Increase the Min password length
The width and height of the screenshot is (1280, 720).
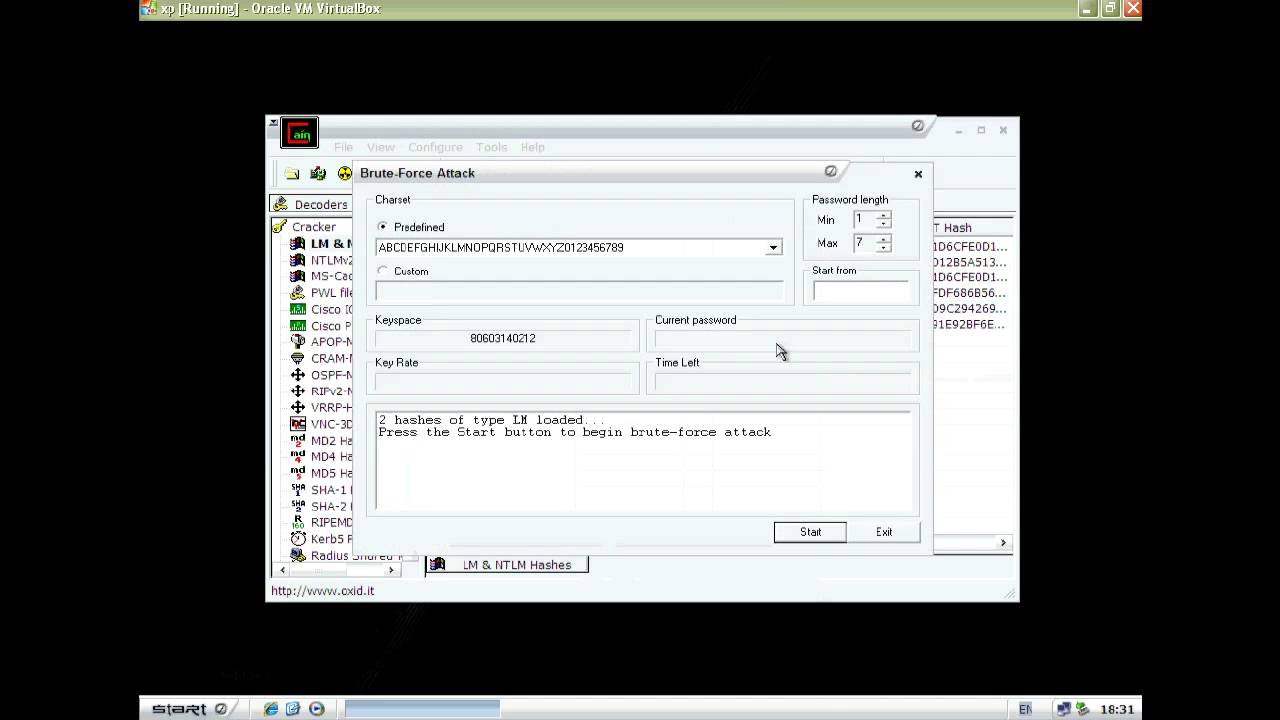(883, 215)
